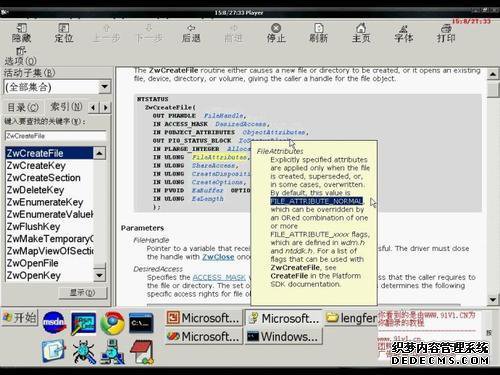The height and width of the screenshot is (375, 500).
Task: Switch to the Microsoft... help viewer taskbar button
Action: [x=284, y=318]
